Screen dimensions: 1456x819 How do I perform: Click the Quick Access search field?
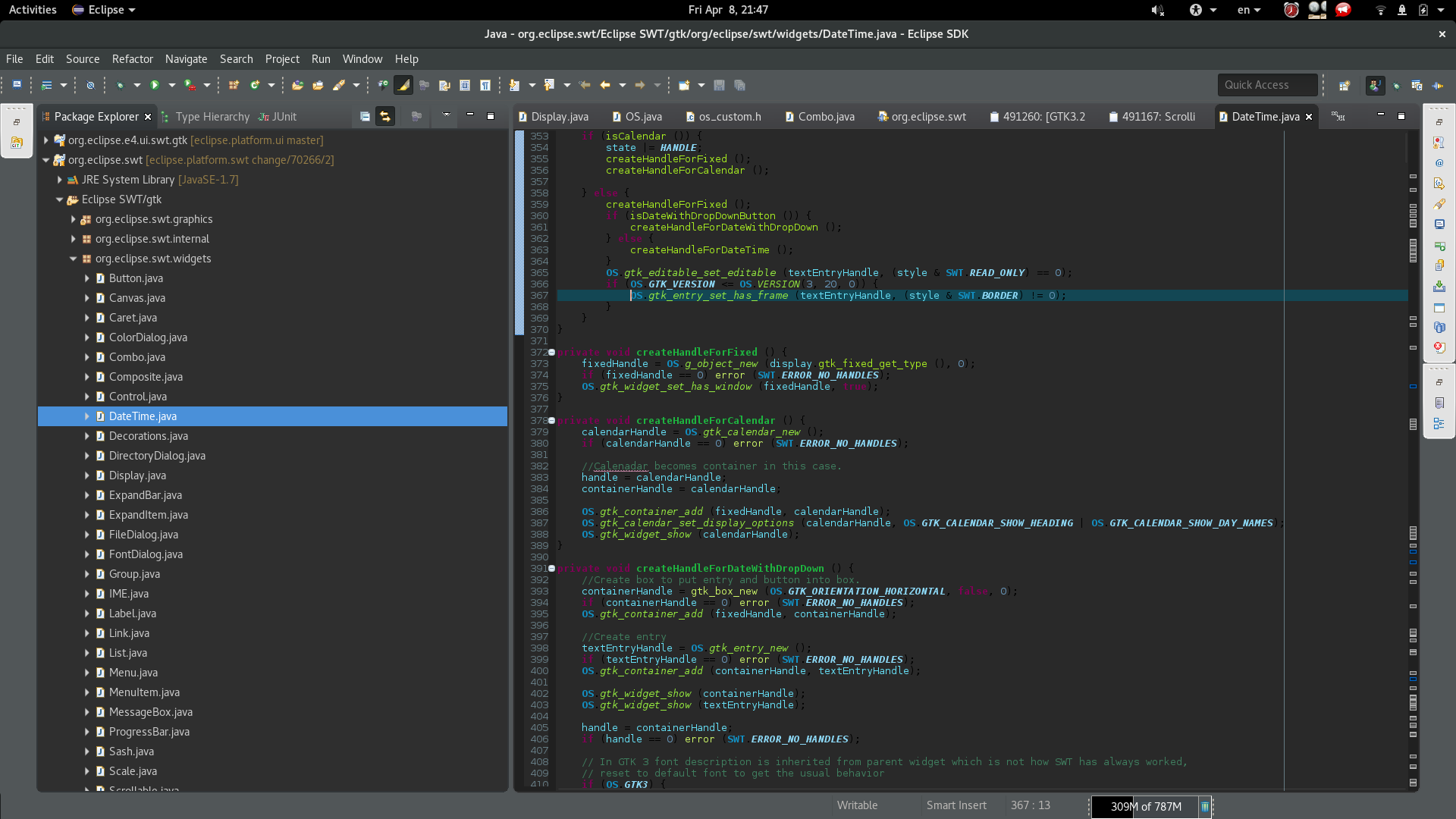point(1267,85)
